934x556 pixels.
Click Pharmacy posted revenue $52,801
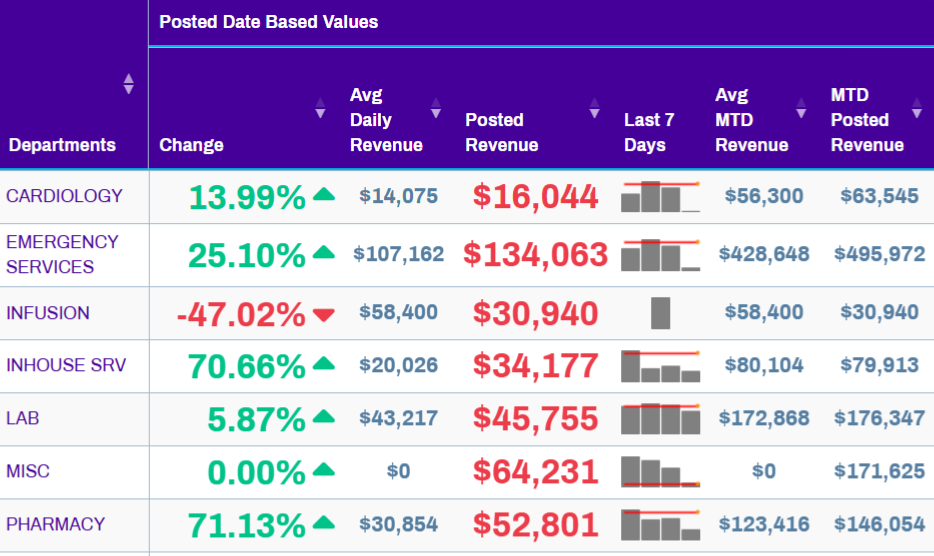pyautogui.click(x=535, y=524)
